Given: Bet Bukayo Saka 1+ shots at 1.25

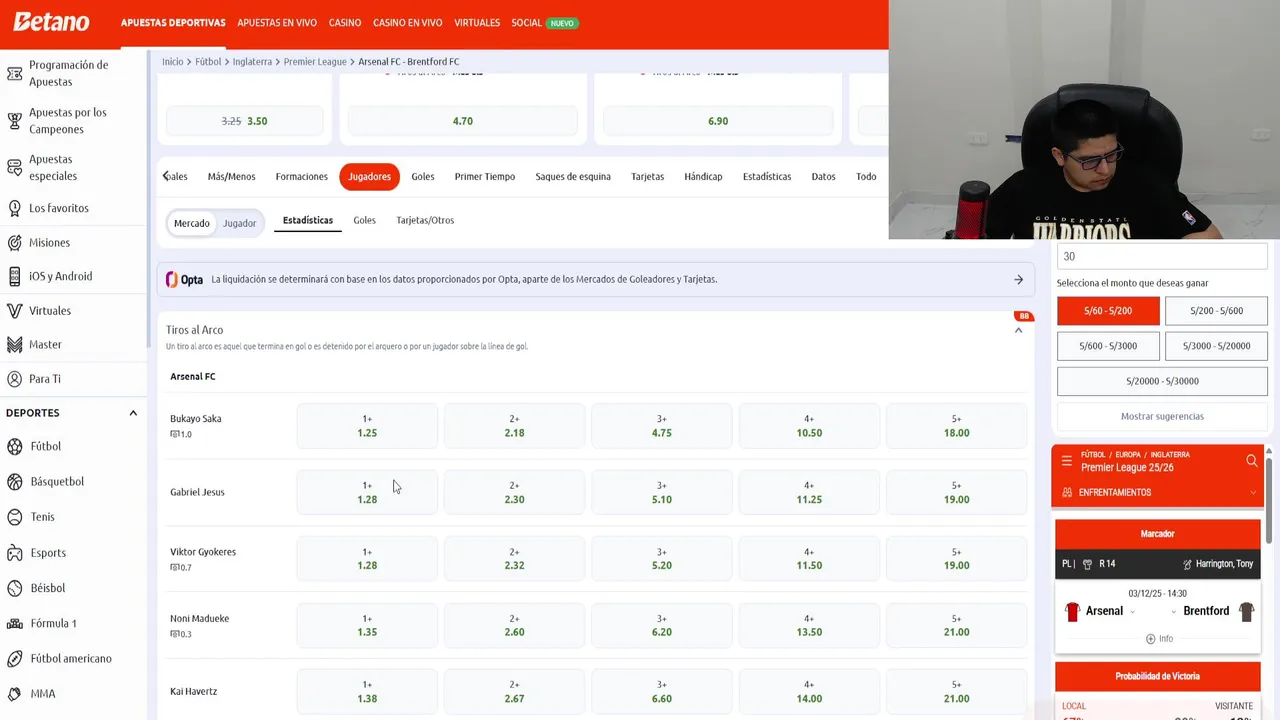Looking at the screenshot, I should point(367,426).
